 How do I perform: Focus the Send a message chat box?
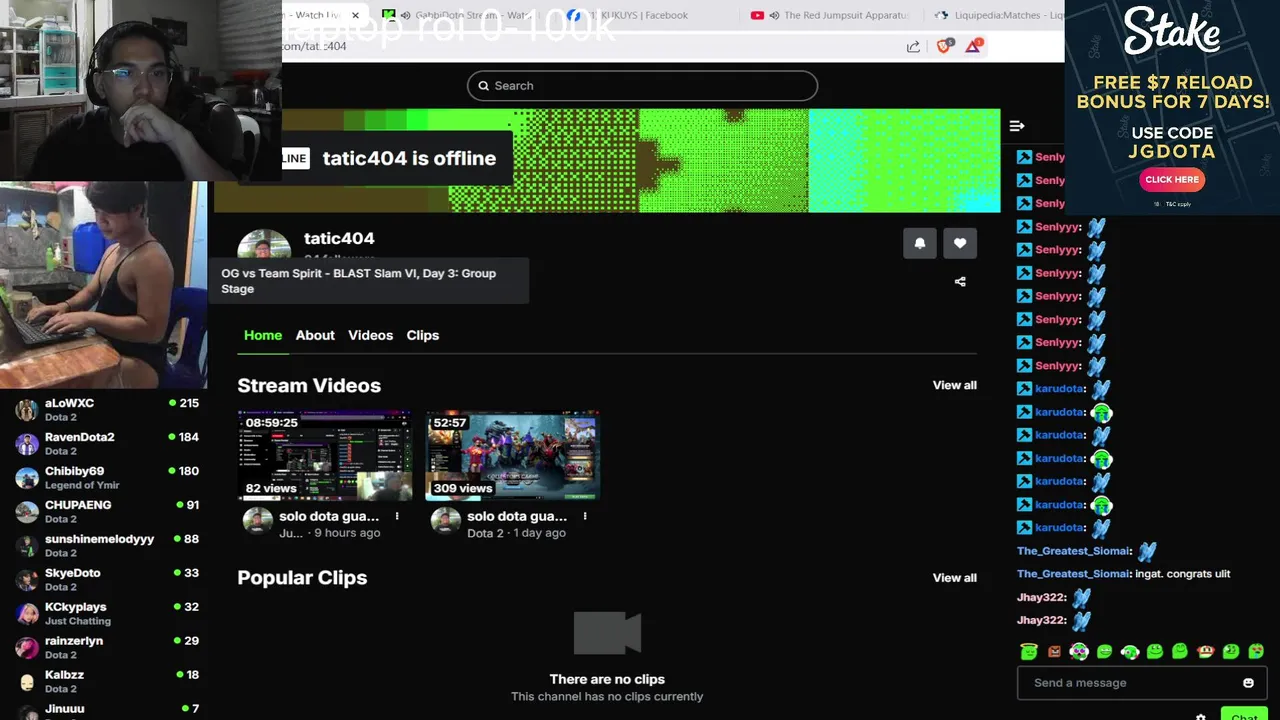click(1142, 683)
